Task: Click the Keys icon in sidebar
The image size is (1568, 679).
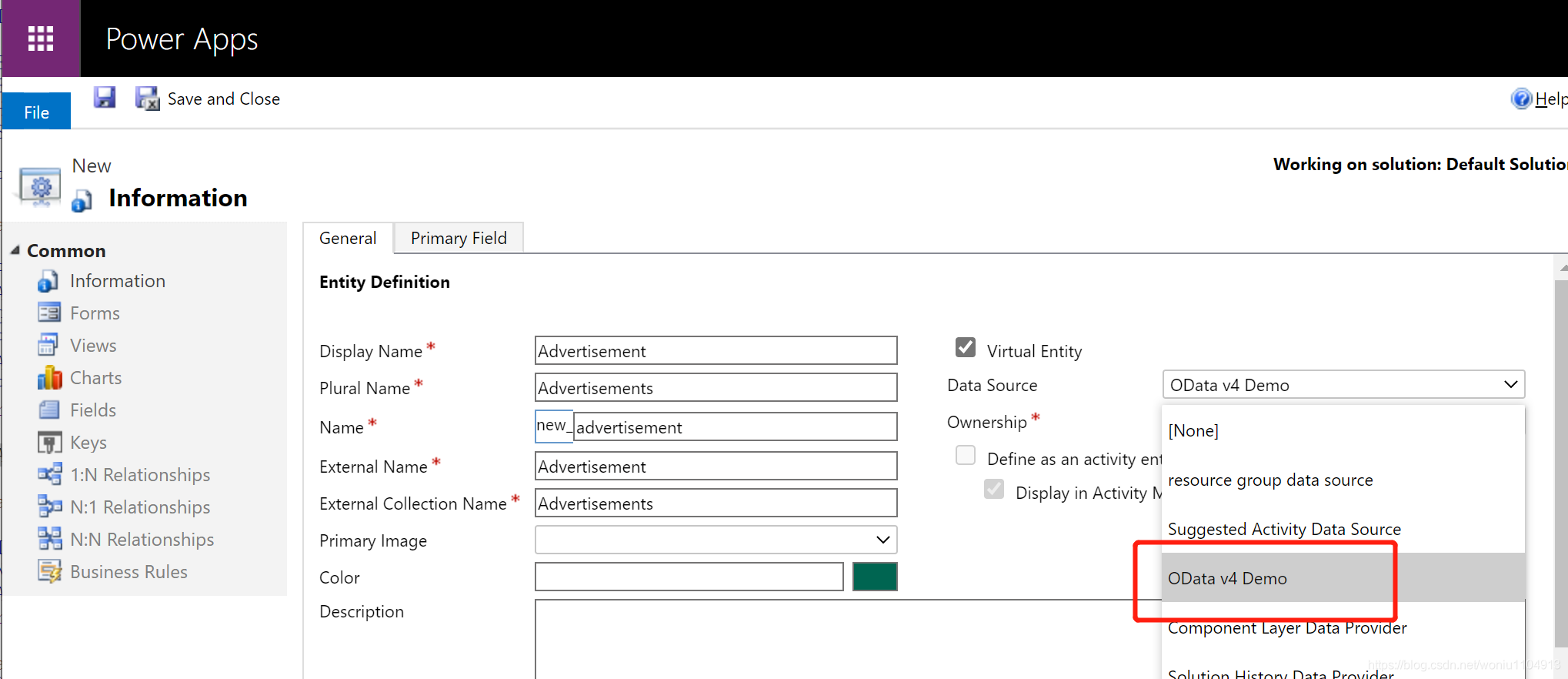Action: pos(49,443)
